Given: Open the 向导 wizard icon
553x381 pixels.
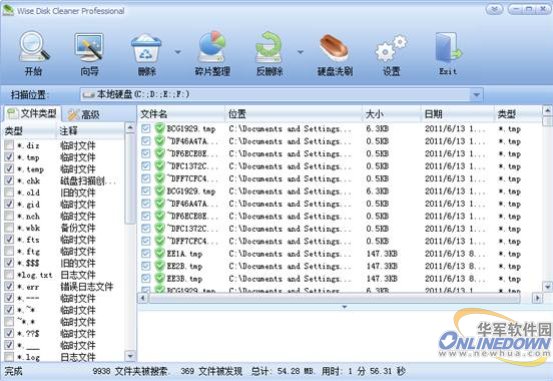Looking at the screenshot, I should click(x=89, y=47).
